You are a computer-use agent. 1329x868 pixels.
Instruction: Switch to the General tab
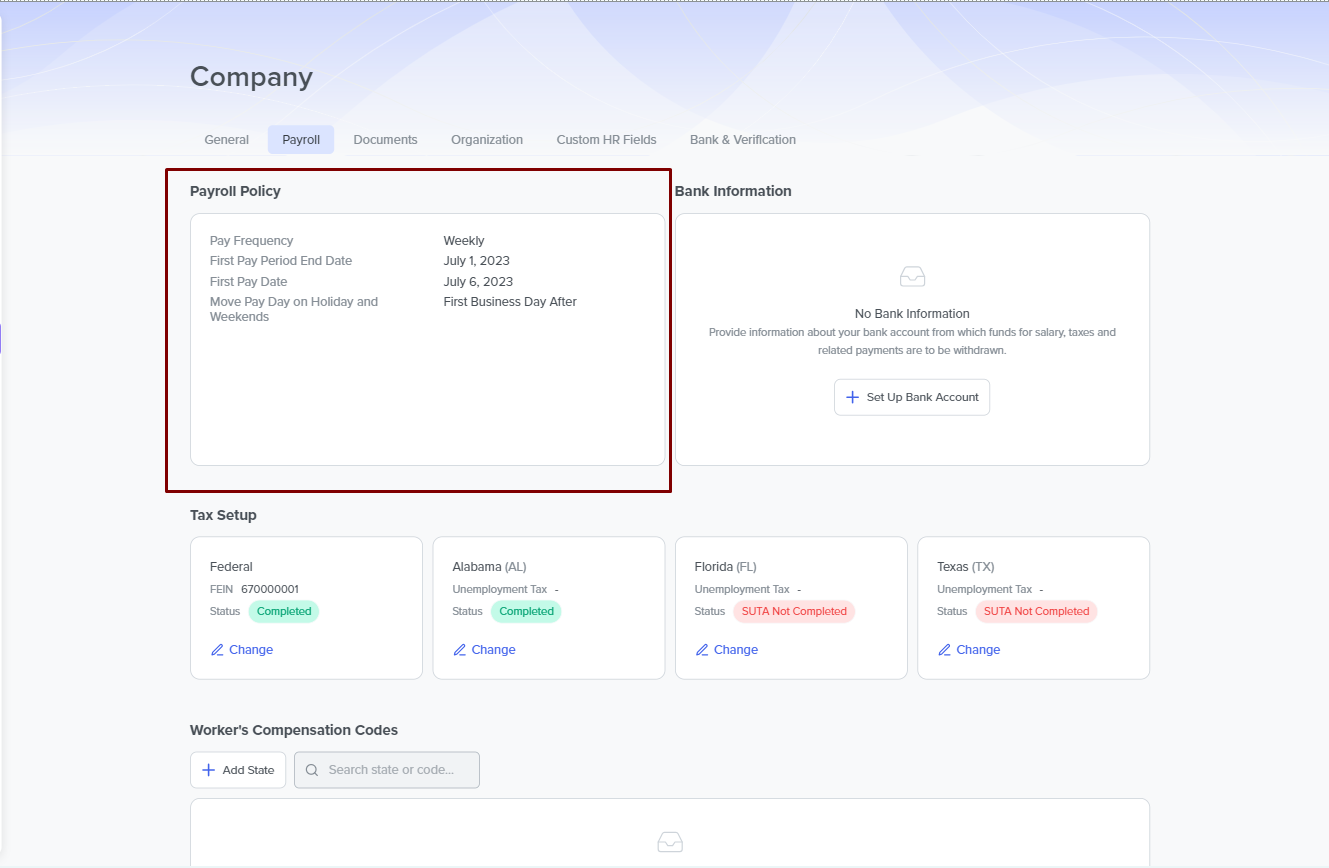coord(226,140)
